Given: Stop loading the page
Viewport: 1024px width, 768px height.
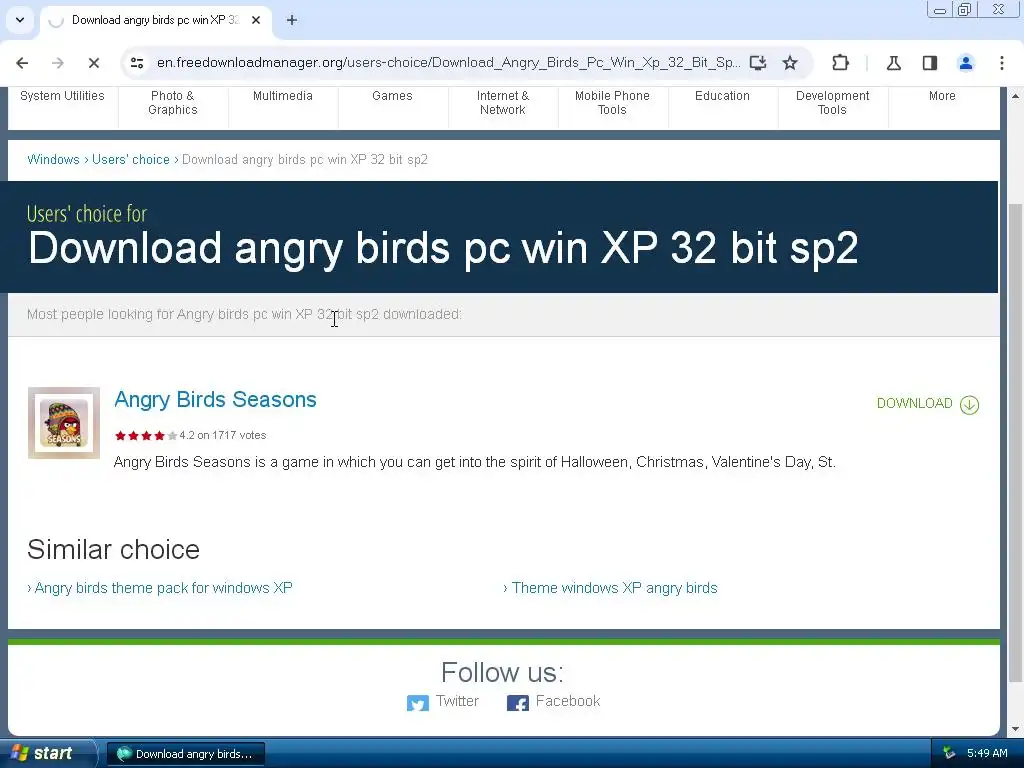Looking at the screenshot, I should pos(93,63).
